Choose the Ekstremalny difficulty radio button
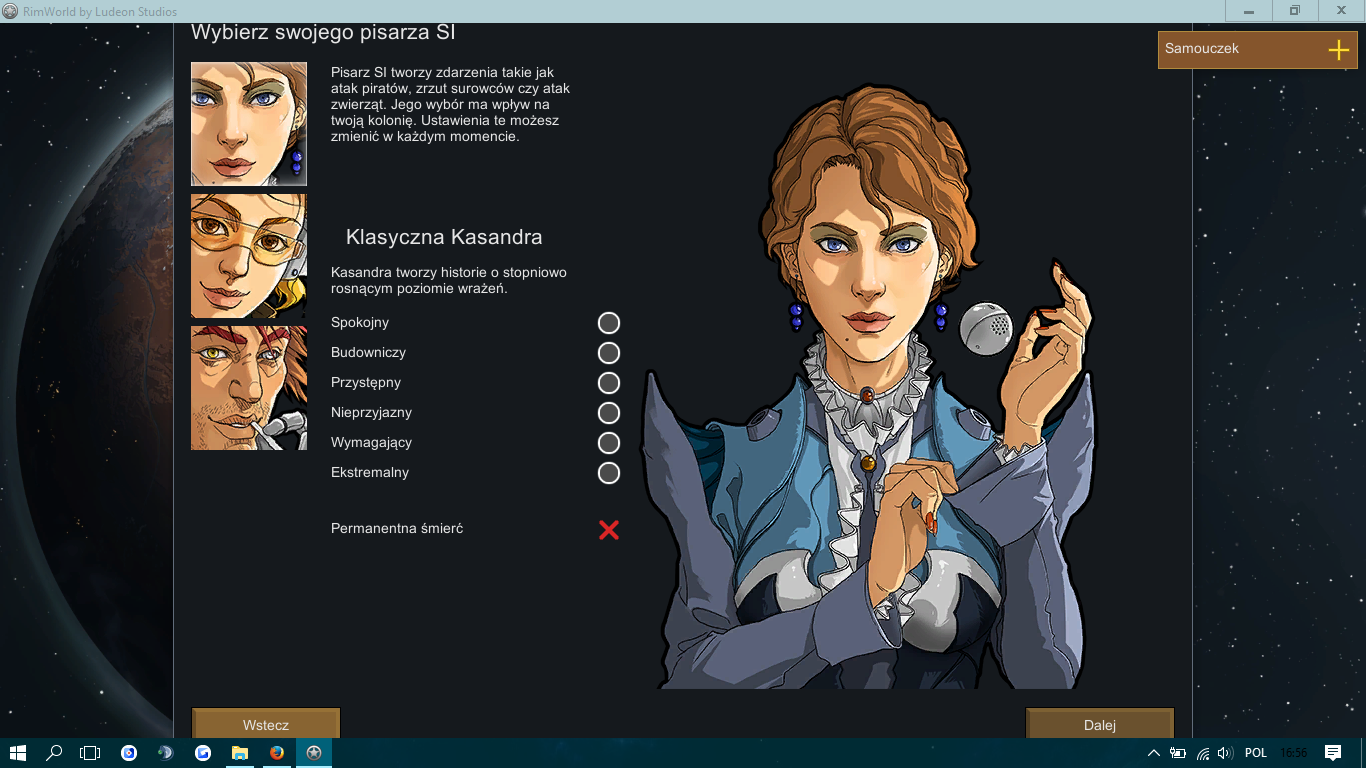Viewport: 1366px width, 768px height. (609, 473)
